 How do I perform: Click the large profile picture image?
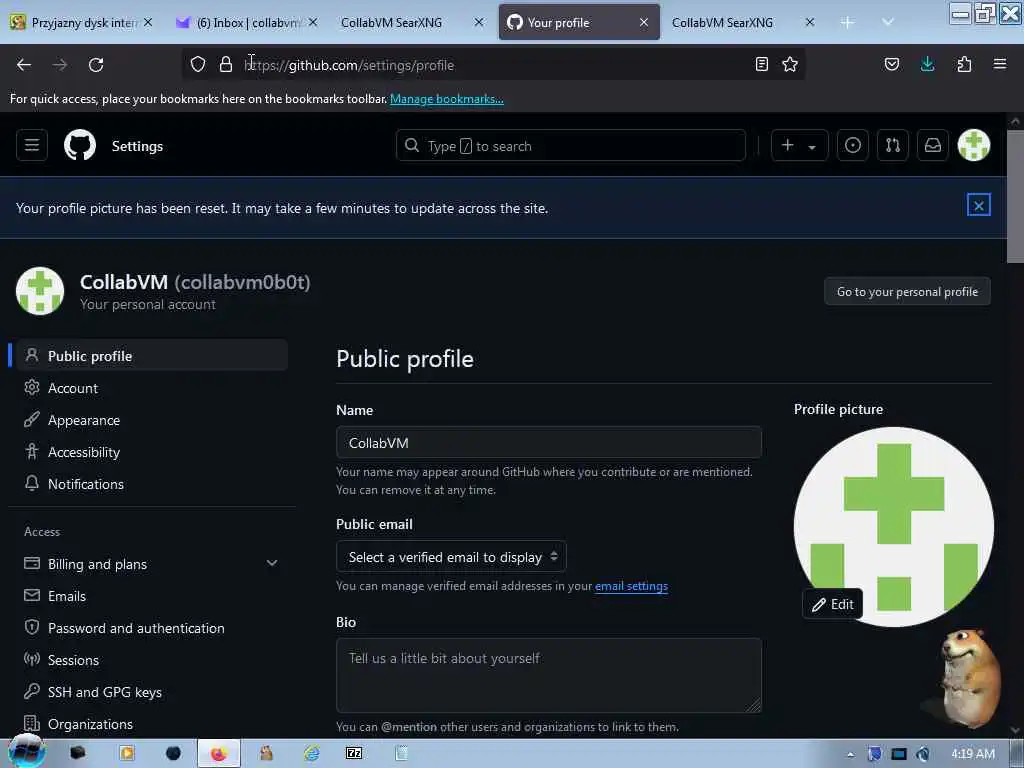(x=893, y=526)
